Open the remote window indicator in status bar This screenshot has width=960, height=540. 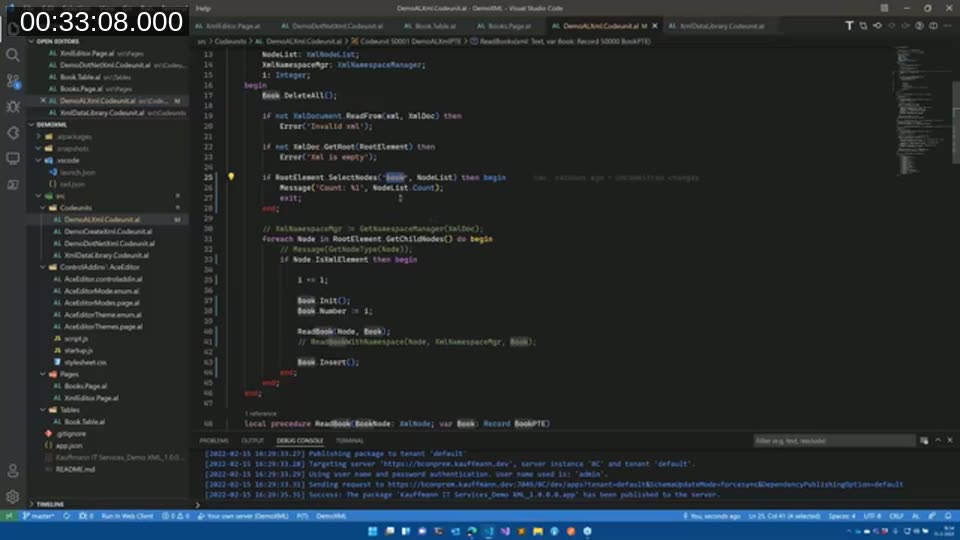tap(9, 516)
